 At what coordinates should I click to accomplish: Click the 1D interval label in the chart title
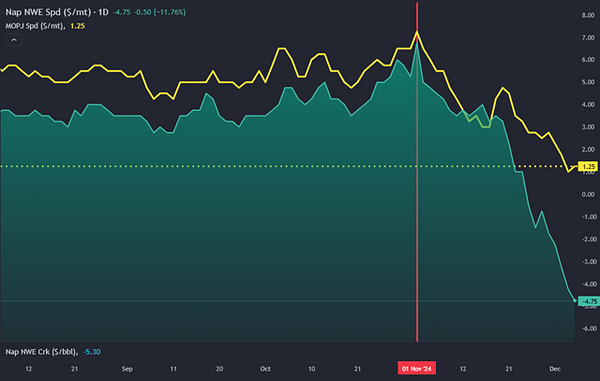[103, 12]
